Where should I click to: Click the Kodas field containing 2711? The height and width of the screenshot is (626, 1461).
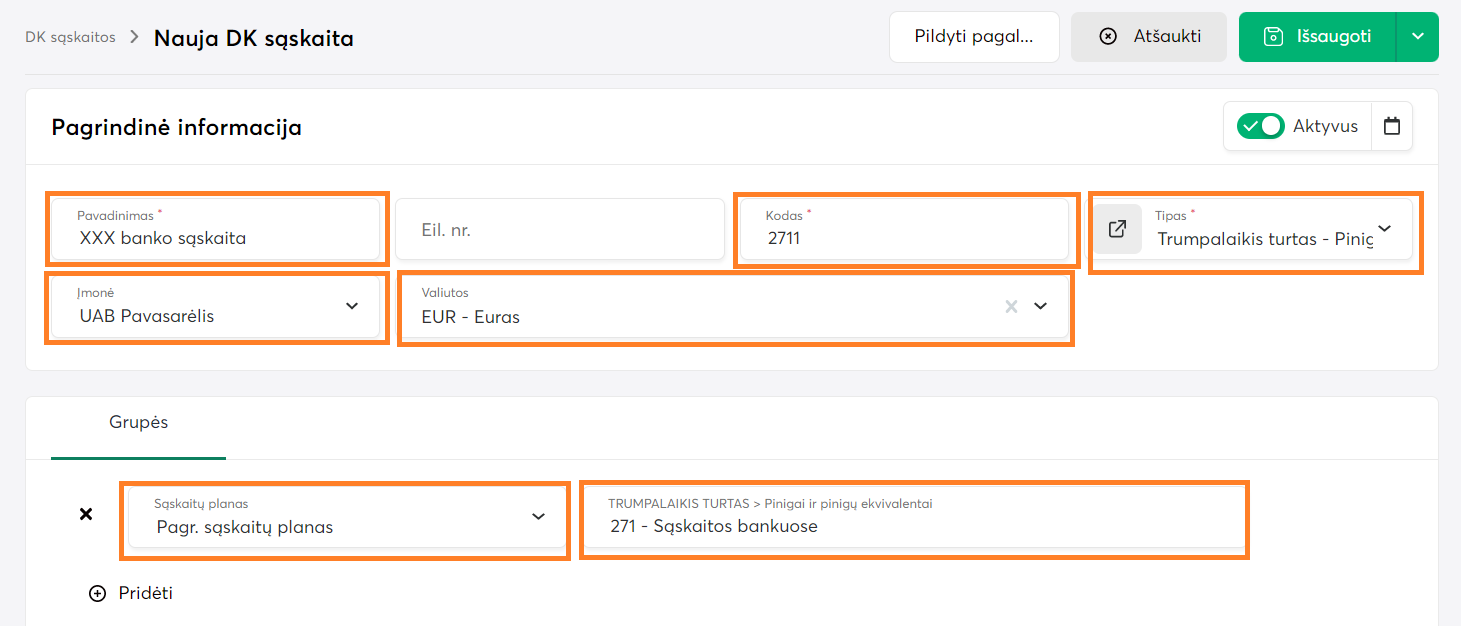click(907, 238)
